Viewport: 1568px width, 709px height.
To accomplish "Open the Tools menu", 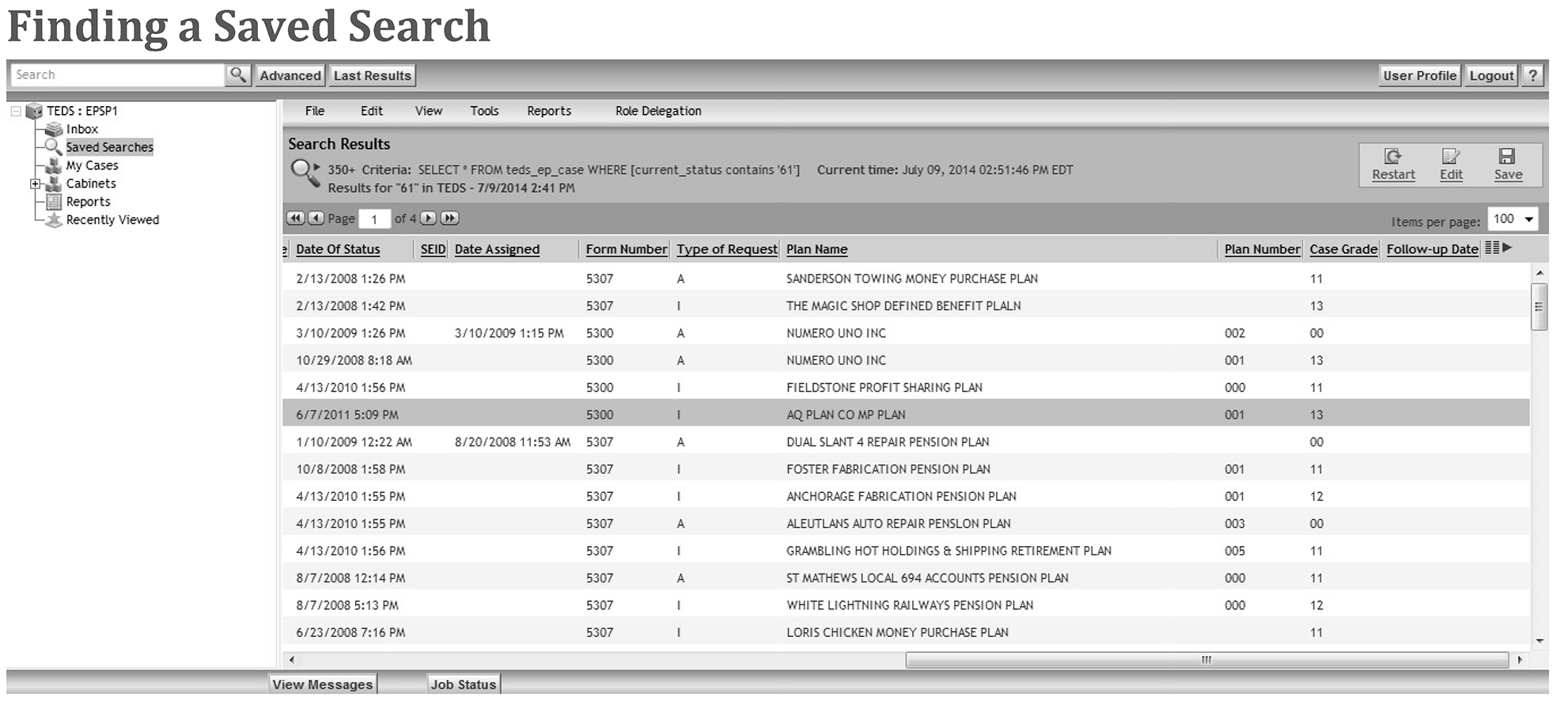I will [x=484, y=111].
